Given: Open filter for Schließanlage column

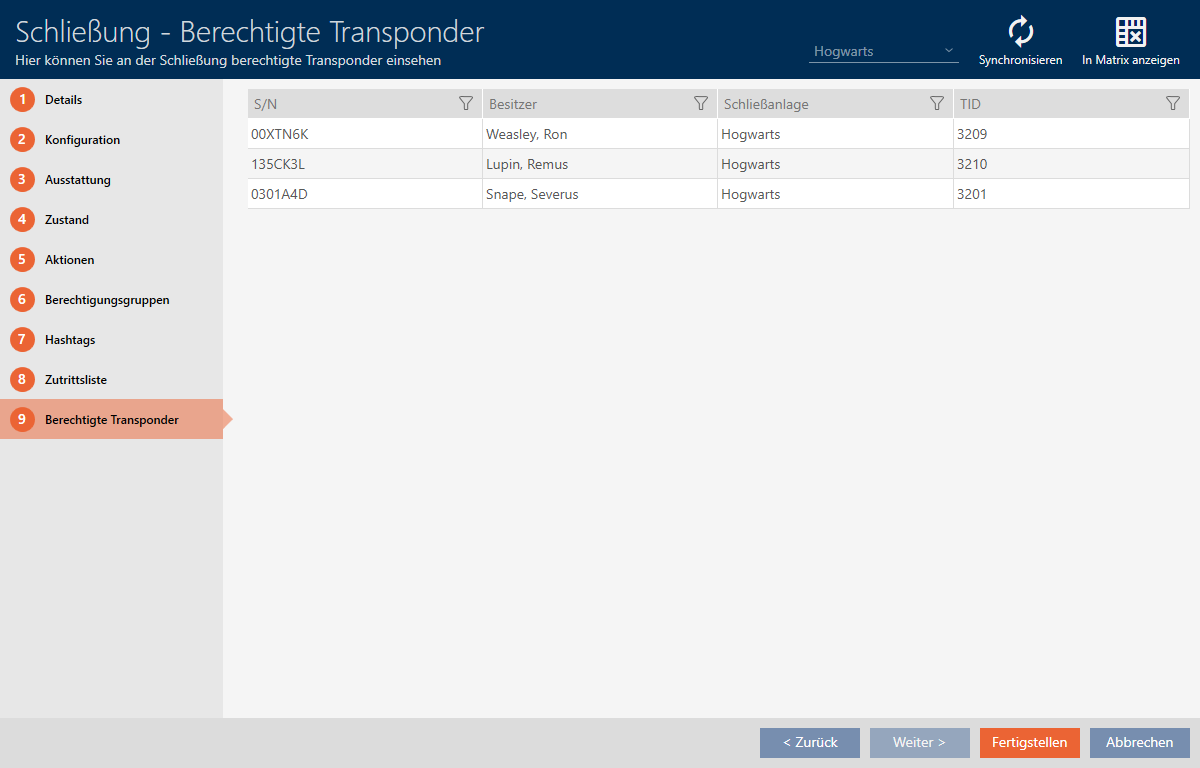Looking at the screenshot, I should (937, 103).
